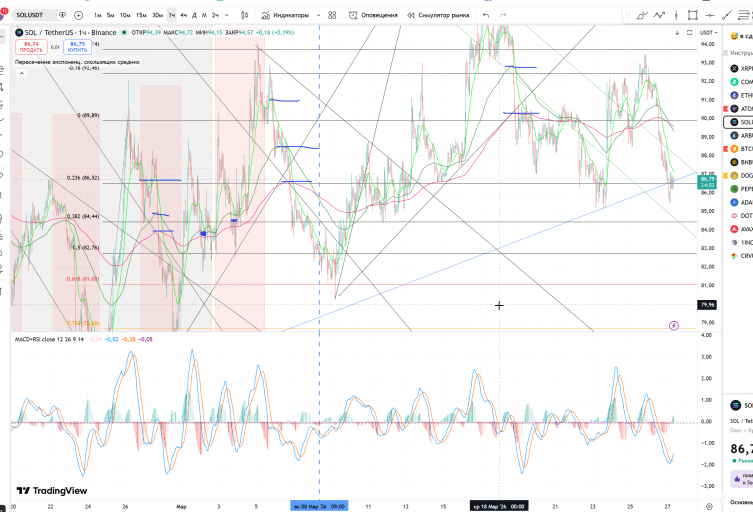Switch to the Д daily timeframe
Image resolution: width=753 pixels, height=512 pixels.
click(x=194, y=15)
